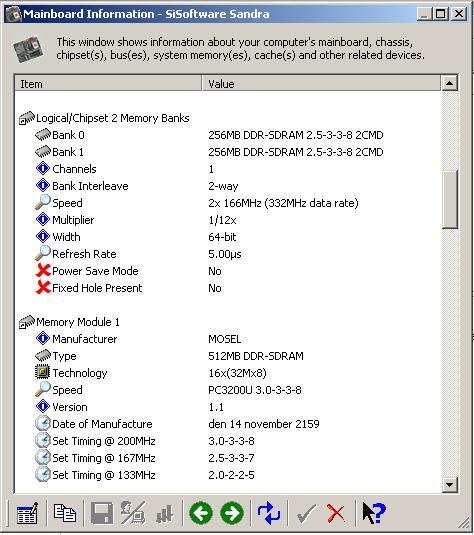The width and height of the screenshot is (474, 535).
Task: Click the grey checkmark OK icon
Action: click(306, 513)
